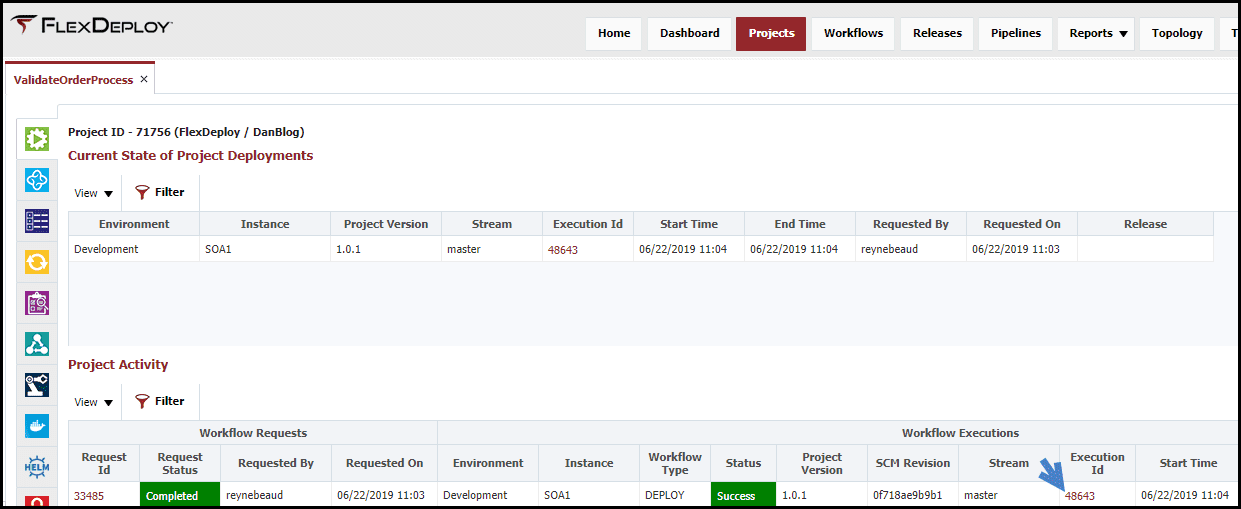Click the Release column header
Screen dimensions: 1241x509
(1145, 224)
